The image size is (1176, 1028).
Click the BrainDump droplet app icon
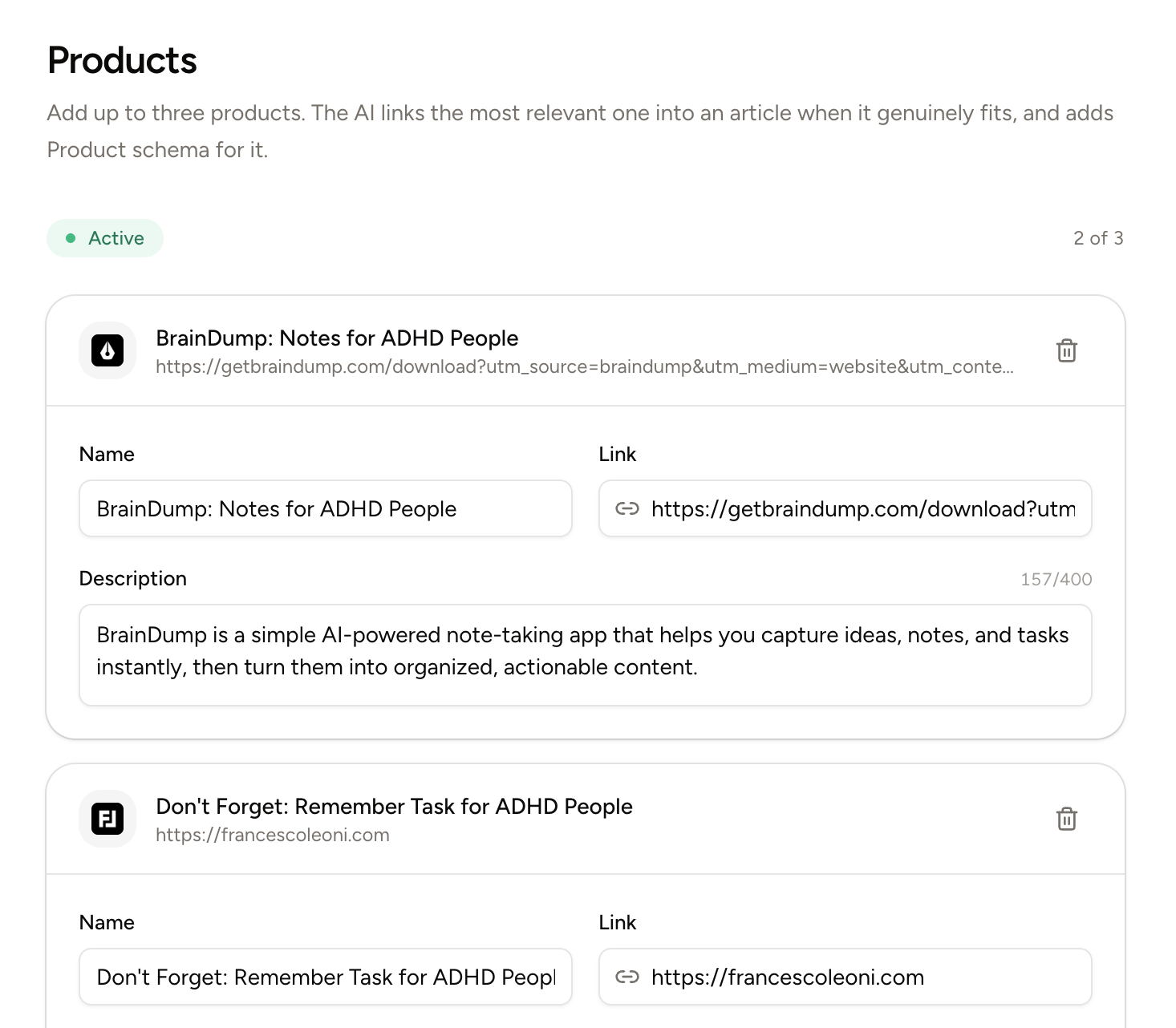coord(107,350)
